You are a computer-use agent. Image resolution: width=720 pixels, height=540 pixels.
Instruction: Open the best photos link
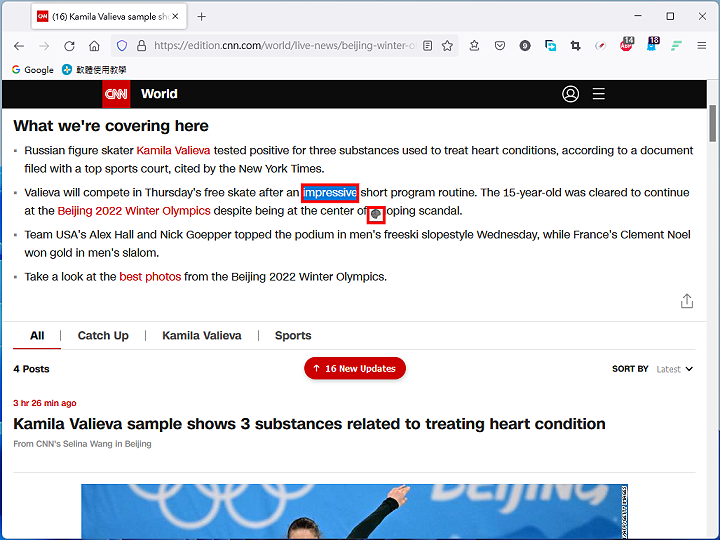150,277
